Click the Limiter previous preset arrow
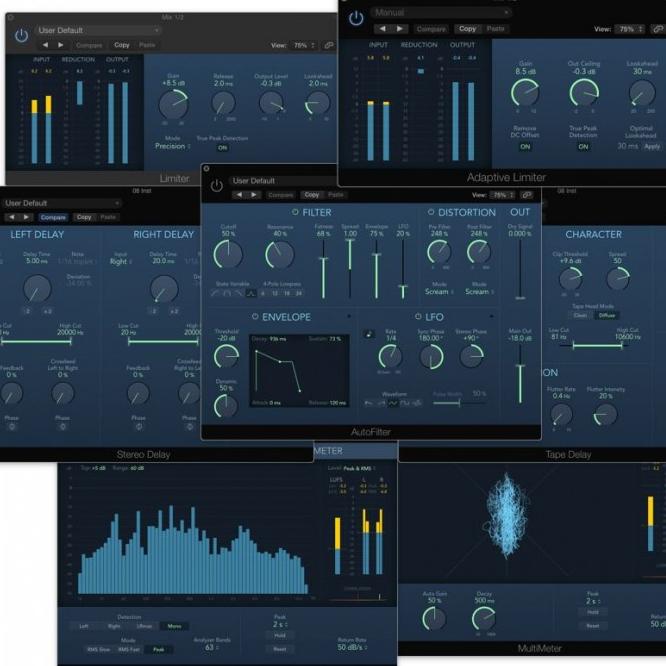The height and width of the screenshot is (666, 666). coord(45,45)
